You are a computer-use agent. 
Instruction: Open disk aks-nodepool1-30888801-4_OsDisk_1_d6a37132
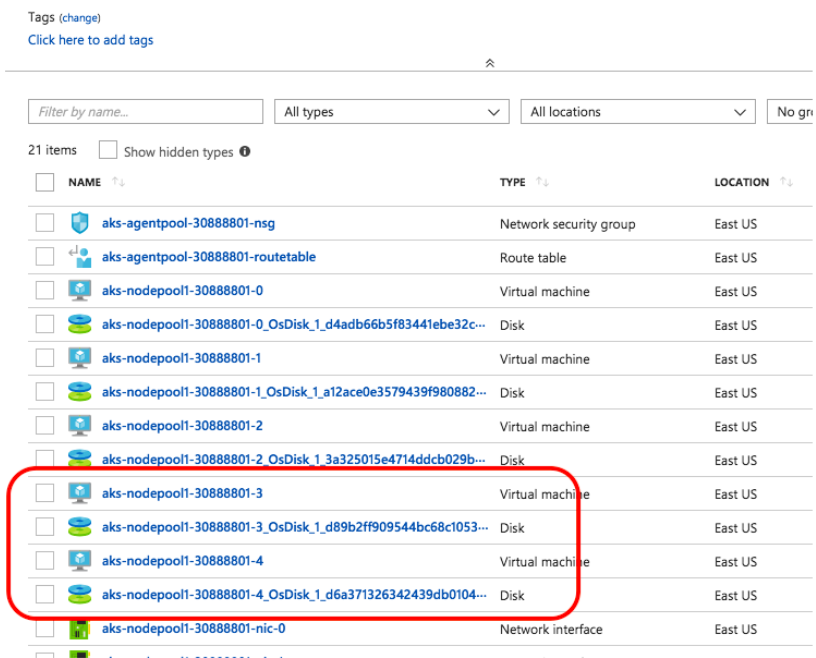pos(295,594)
